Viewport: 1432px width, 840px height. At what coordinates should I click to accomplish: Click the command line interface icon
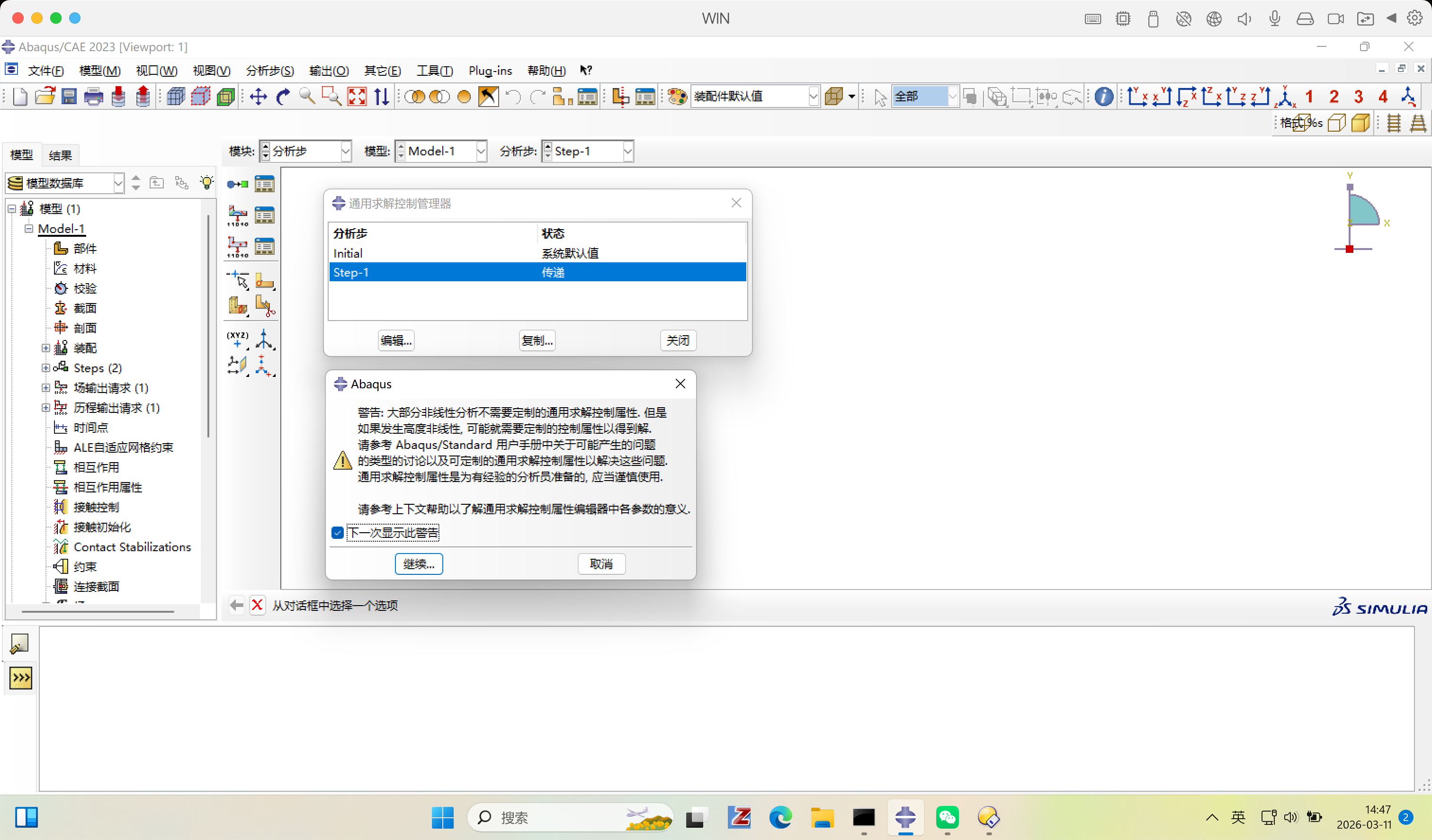point(21,678)
